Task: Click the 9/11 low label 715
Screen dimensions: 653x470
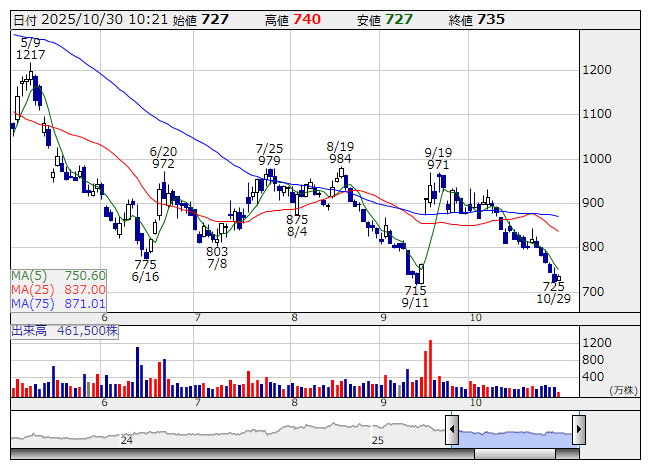Action: pos(416,289)
